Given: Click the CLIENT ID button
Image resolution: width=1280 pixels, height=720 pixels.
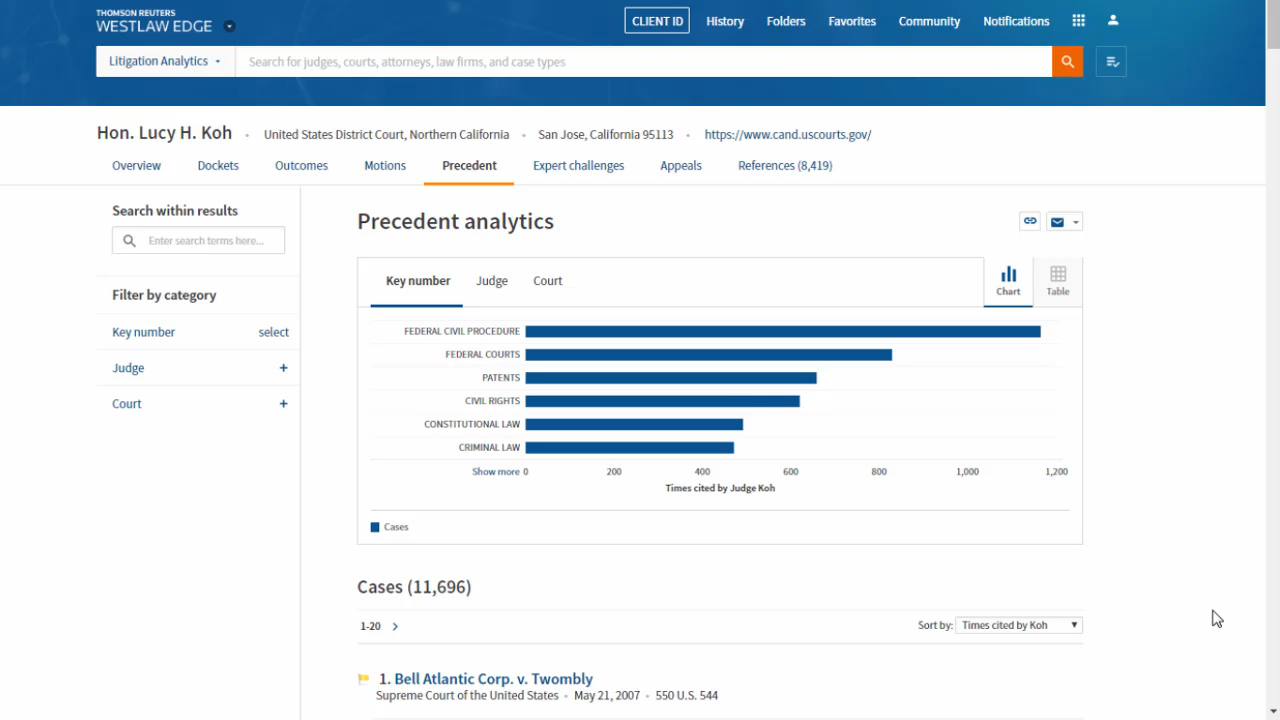Looking at the screenshot, I should [x=657, y=21].
